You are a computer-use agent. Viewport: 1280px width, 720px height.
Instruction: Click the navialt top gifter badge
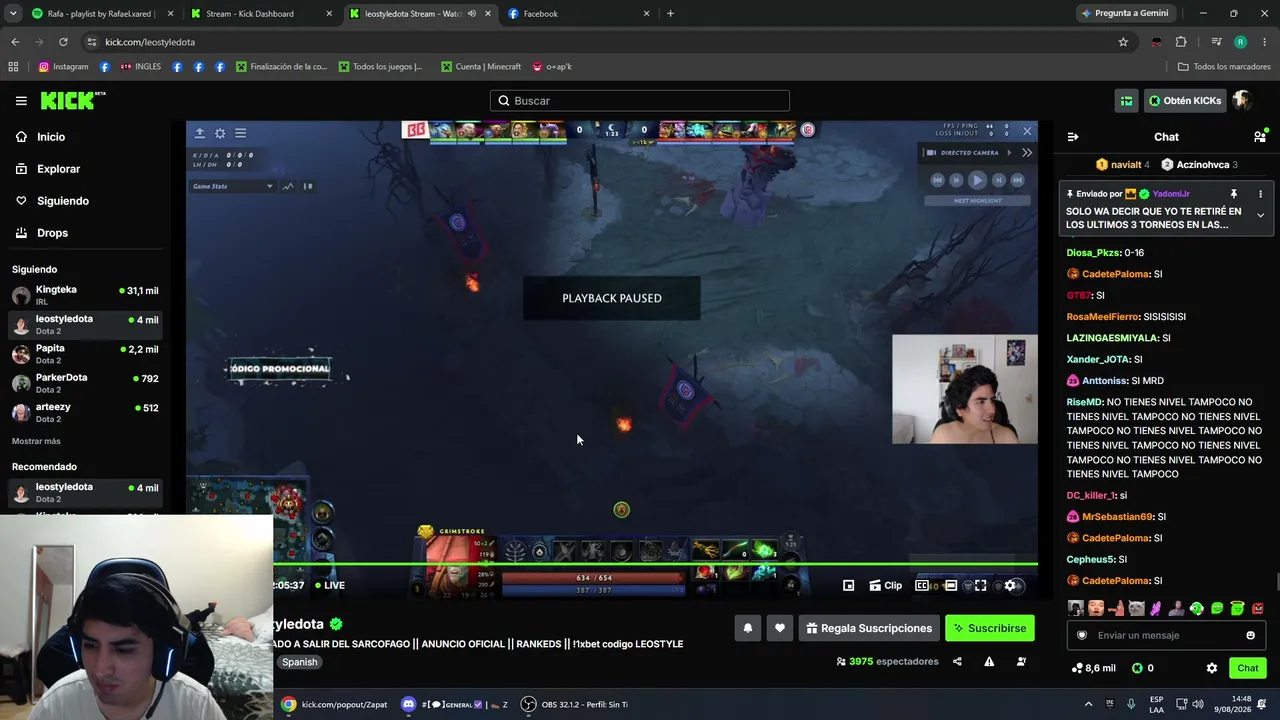click(1122, 165)
